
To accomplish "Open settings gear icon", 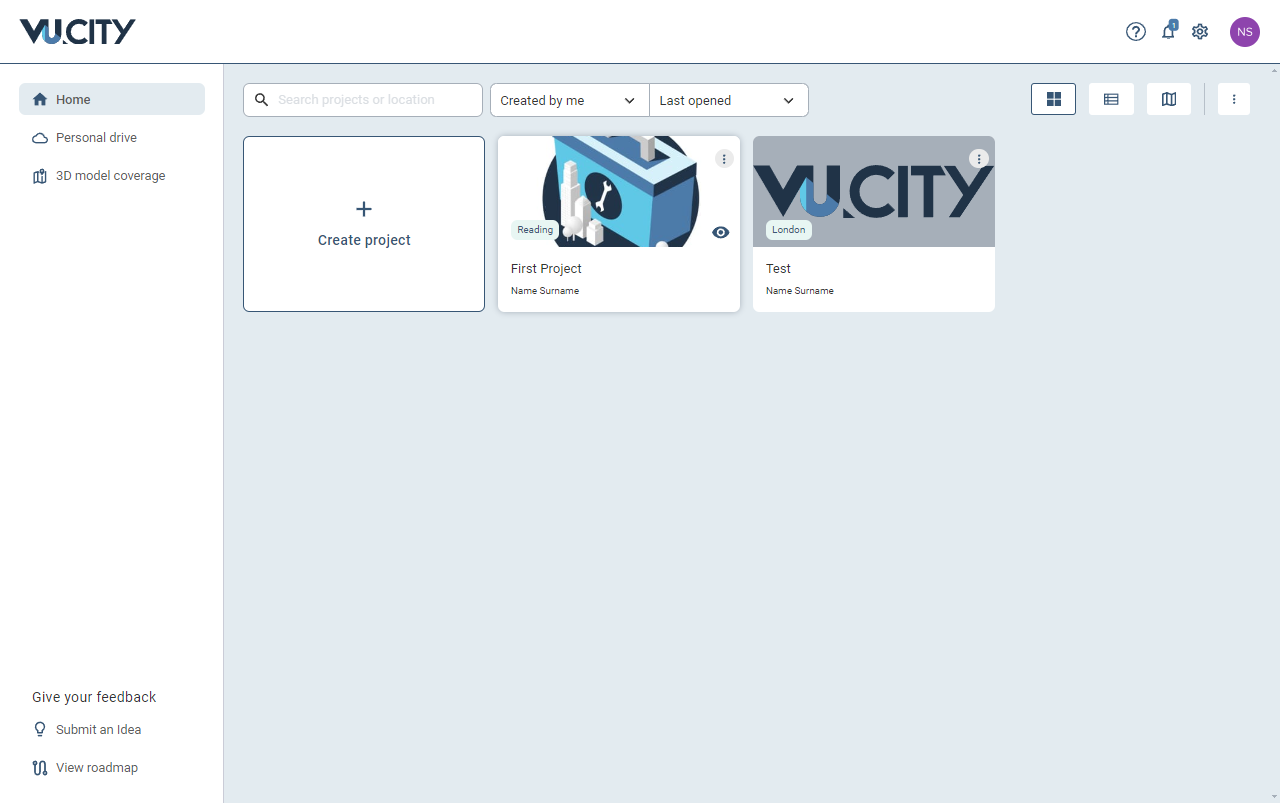I will (1200, 32).
